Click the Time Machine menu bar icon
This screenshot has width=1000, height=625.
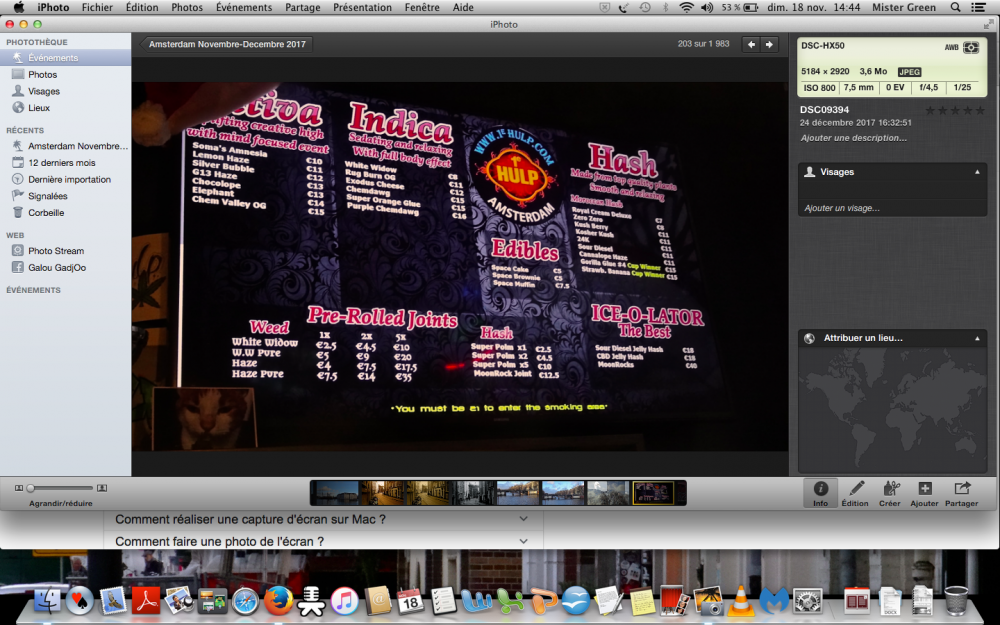645,8
